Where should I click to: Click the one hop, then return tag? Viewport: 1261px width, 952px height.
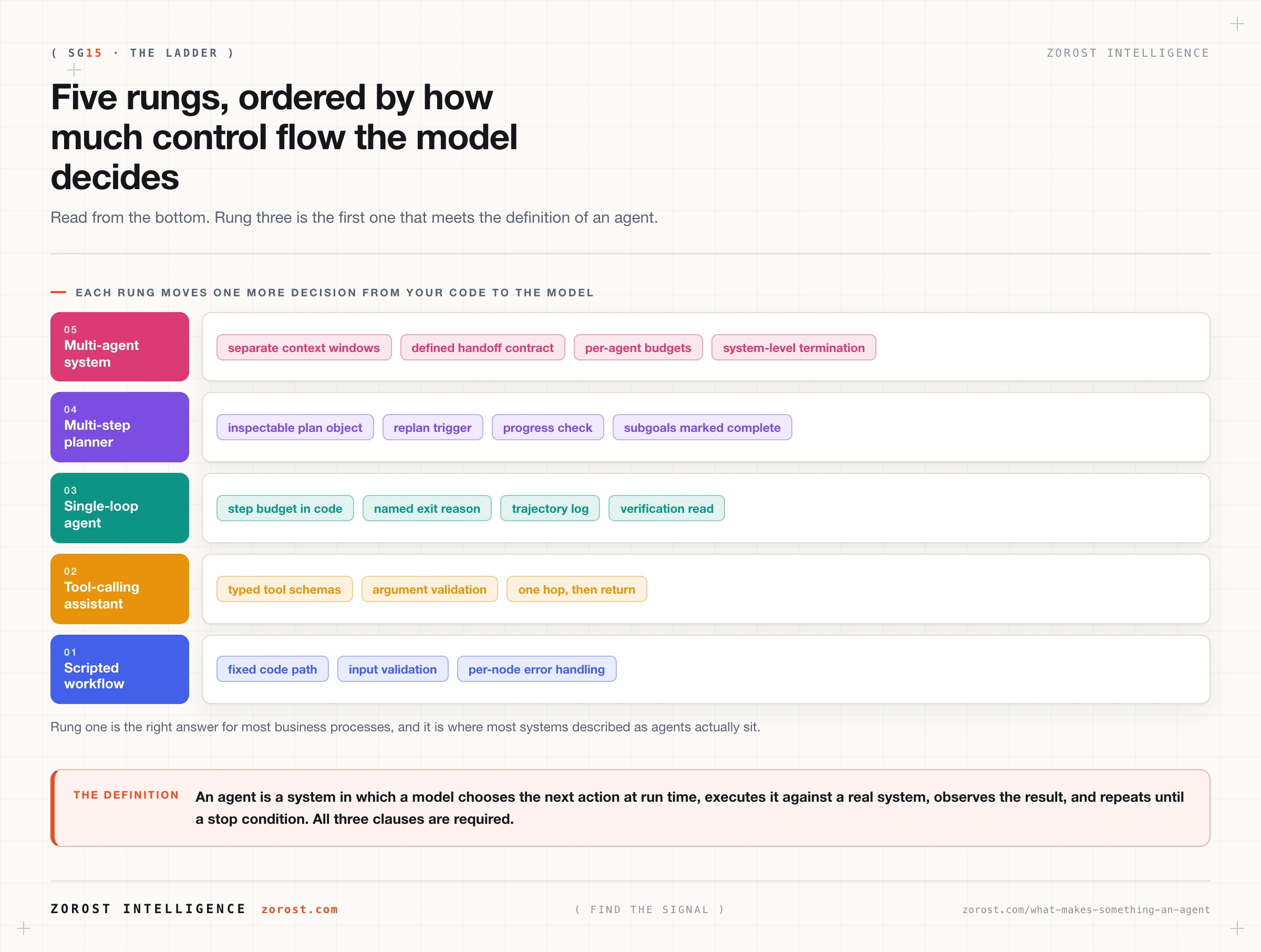tap(577, 589)
